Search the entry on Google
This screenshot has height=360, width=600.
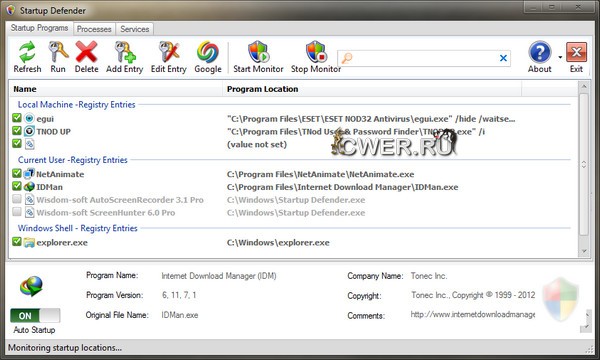[x=208, y=52]
